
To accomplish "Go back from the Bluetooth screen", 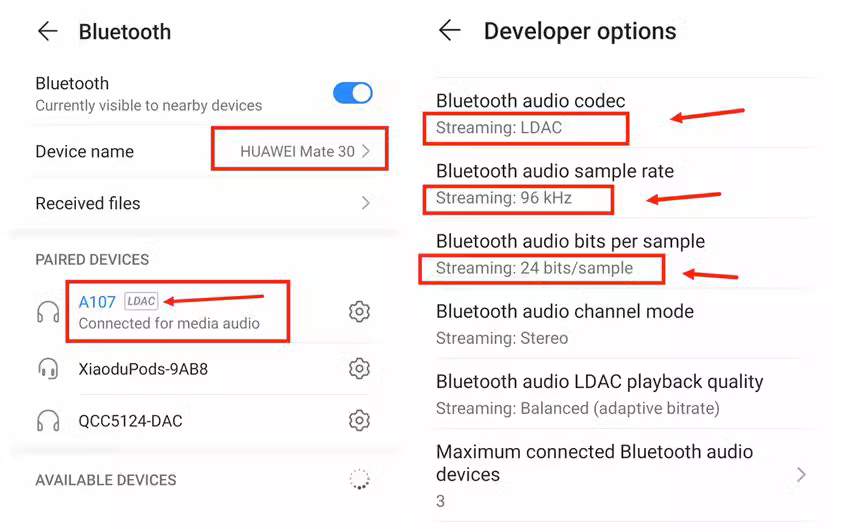I will click(x=48, y=31).
